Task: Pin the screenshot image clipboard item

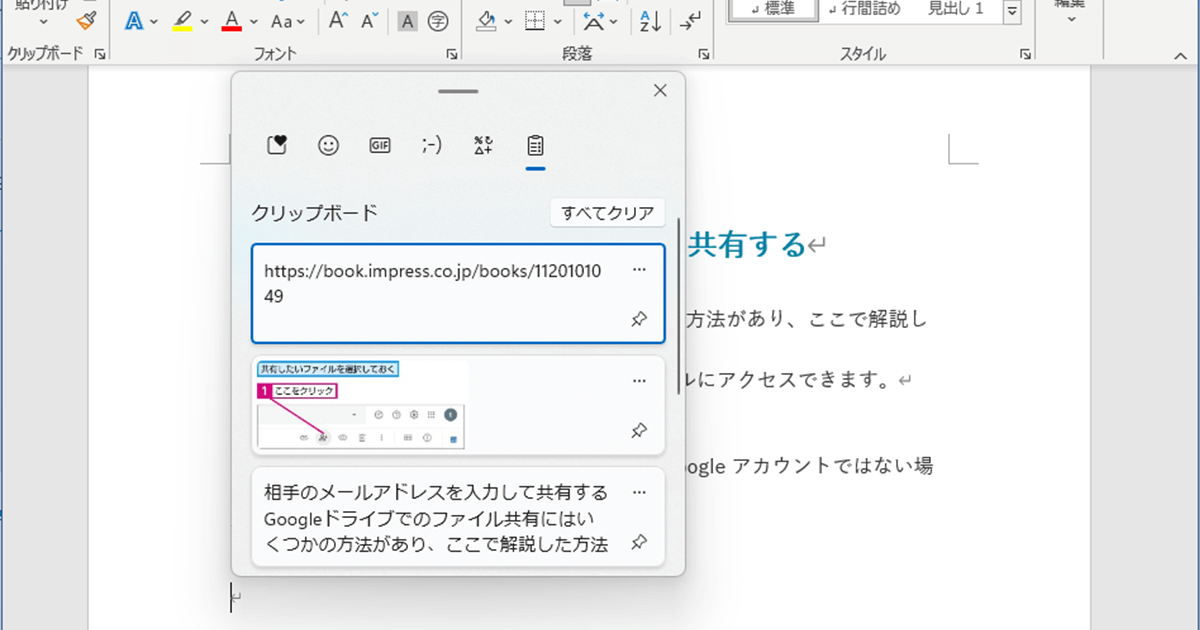Action: (x=639, y=431)
